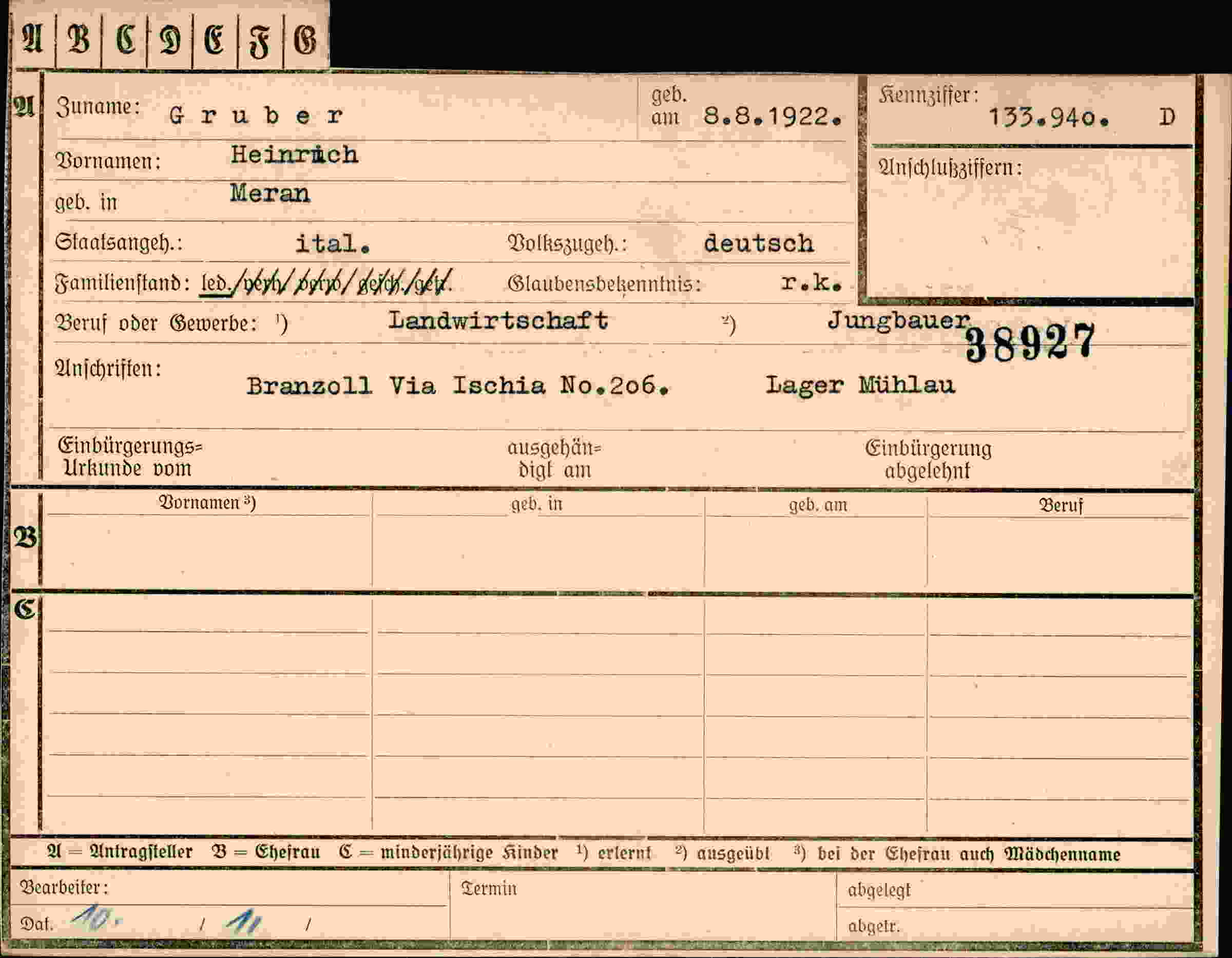
Task: Click the 'Einbürgerung abgelehnt' label
Action: 929,459
